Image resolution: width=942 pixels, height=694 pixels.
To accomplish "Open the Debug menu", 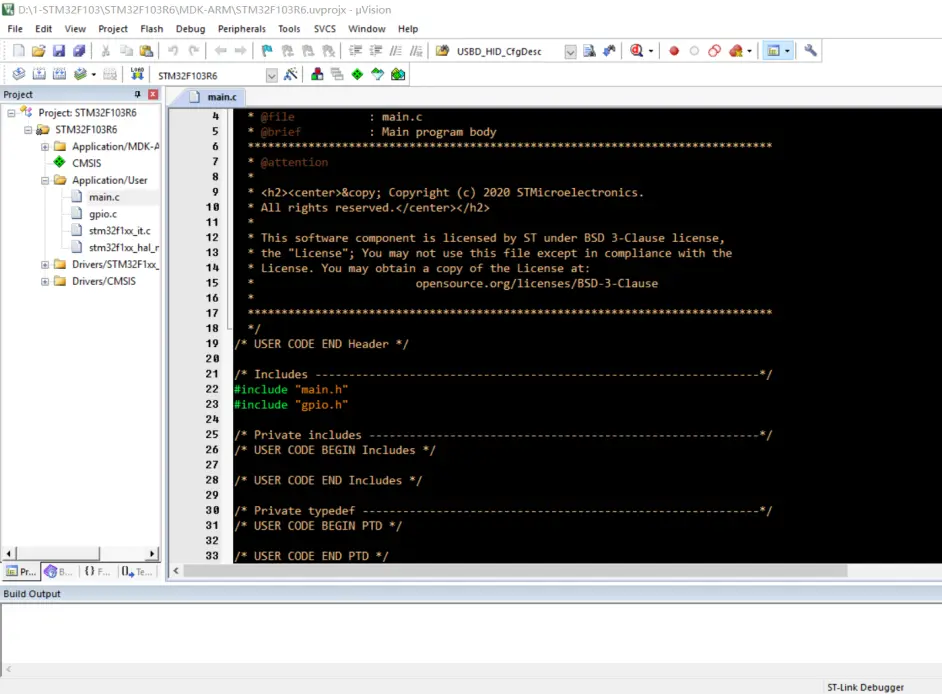I will pos(190,29).
